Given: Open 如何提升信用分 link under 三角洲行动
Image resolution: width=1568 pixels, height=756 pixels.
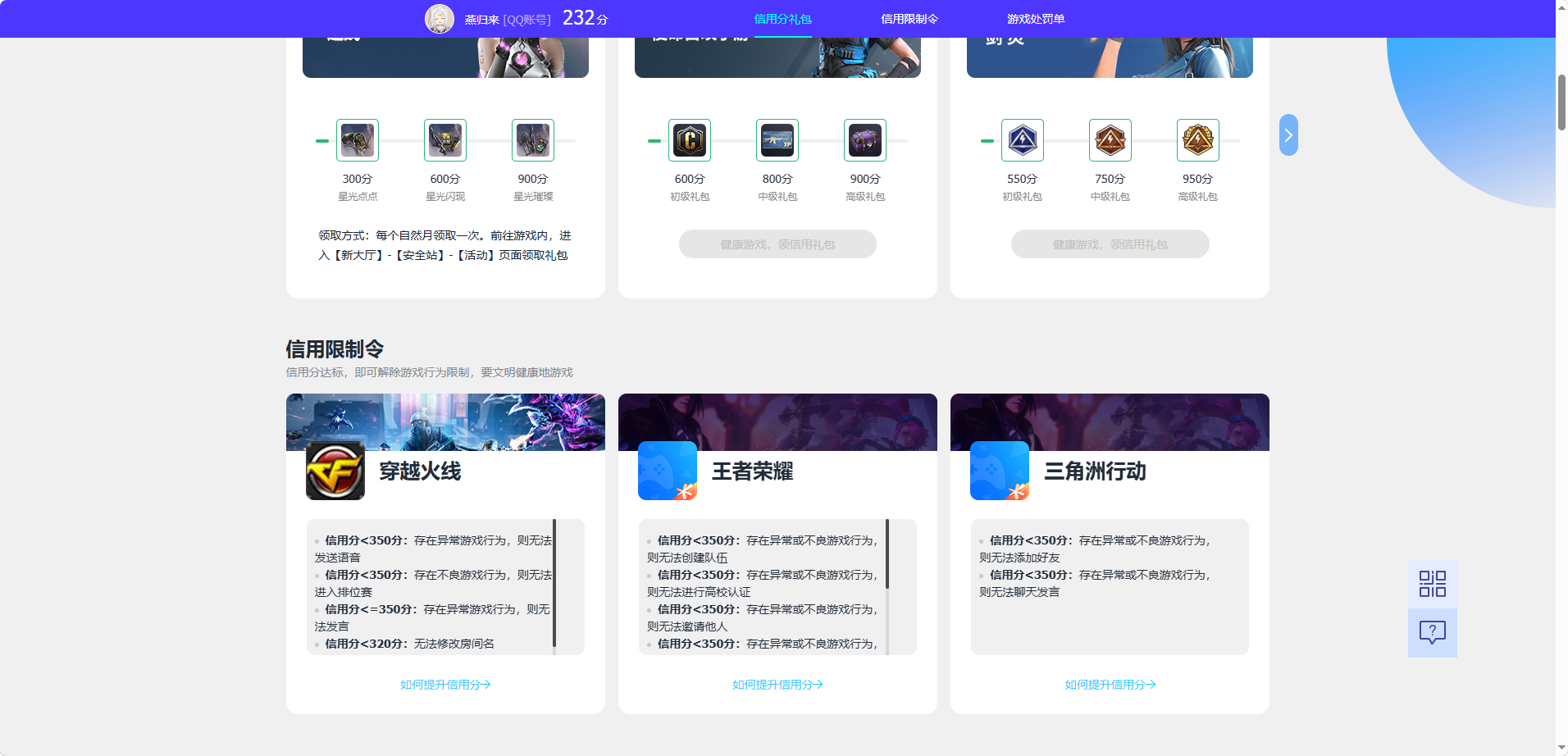Looking at the screenshot, I should (x=1110, y=685).
